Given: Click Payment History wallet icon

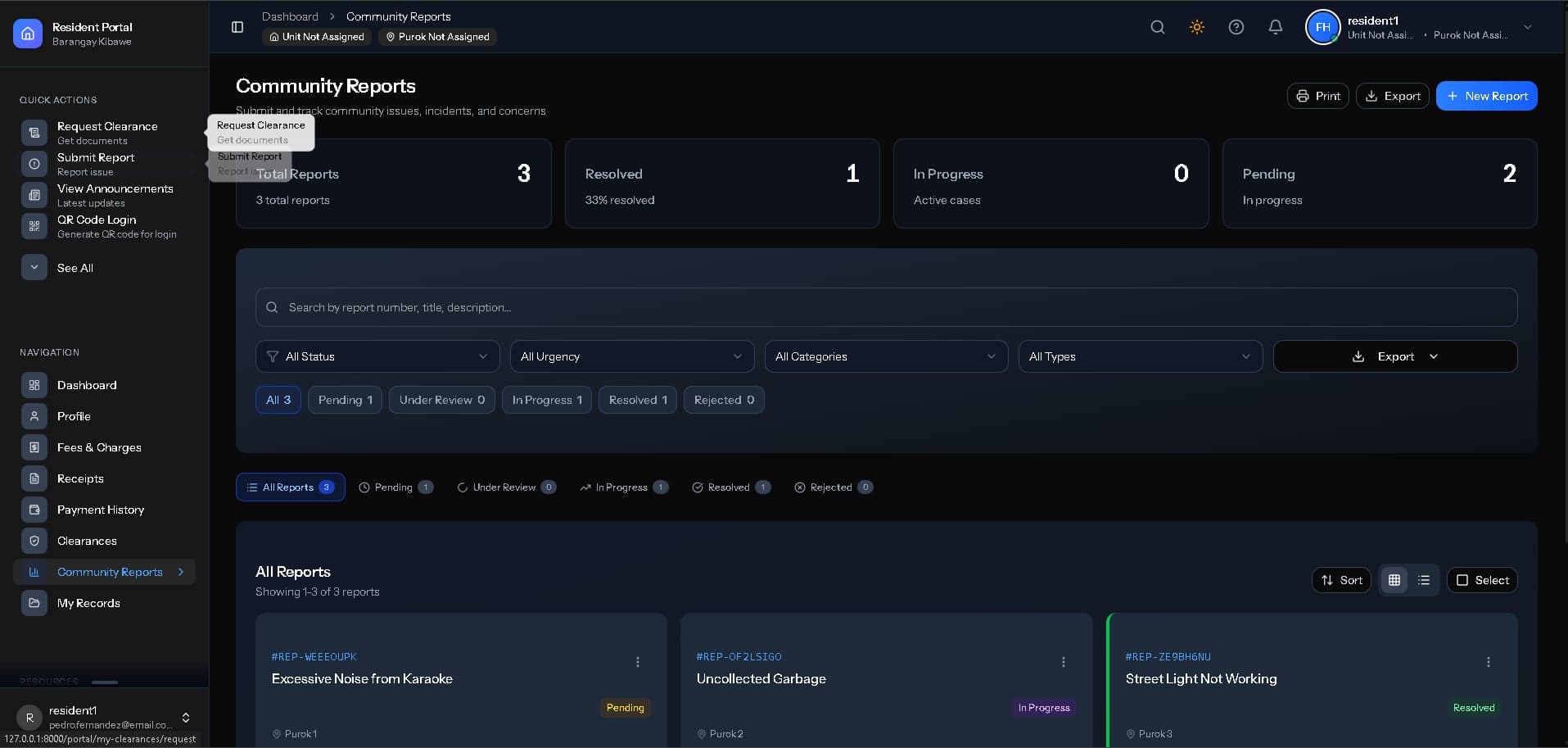Looking at the screenshot, I should pyautogui.click(x=34, y=510).
